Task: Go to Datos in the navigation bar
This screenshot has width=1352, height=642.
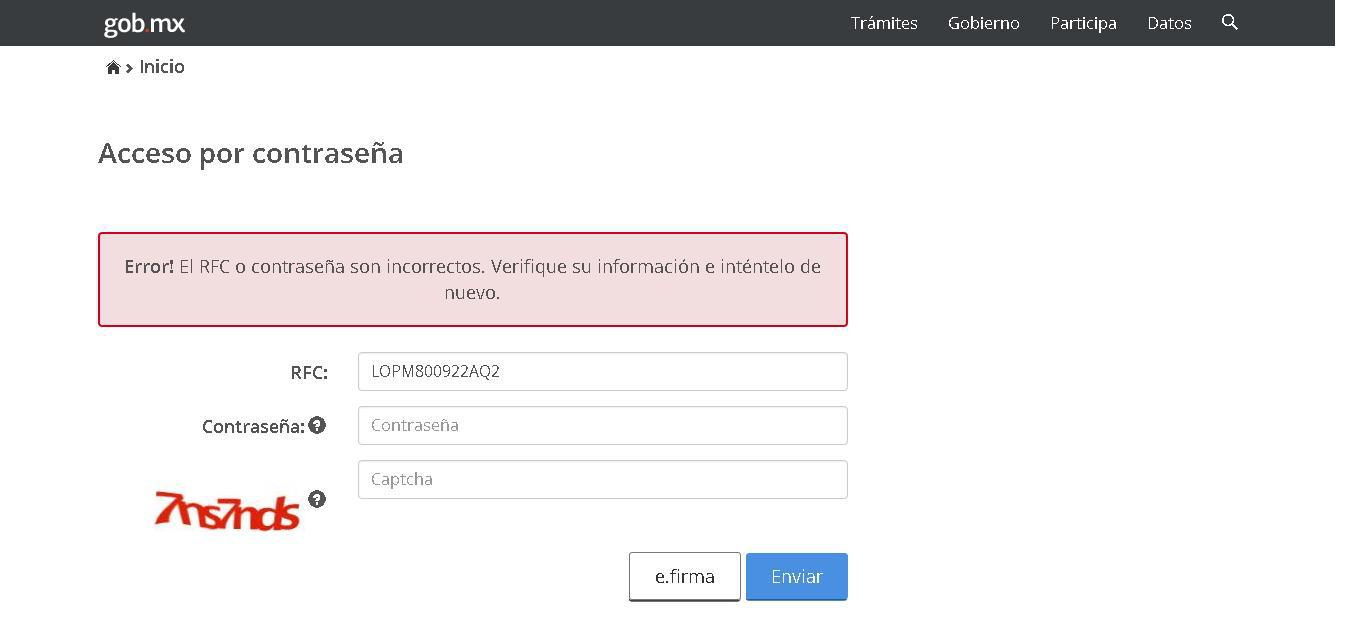Action: [1169, 23]
